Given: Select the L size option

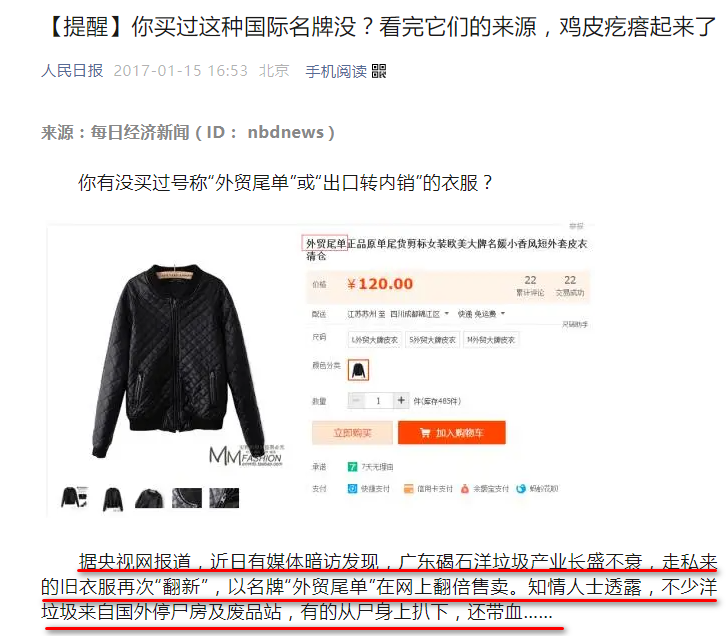Looking at the screenshot, I should click(375, 340).
